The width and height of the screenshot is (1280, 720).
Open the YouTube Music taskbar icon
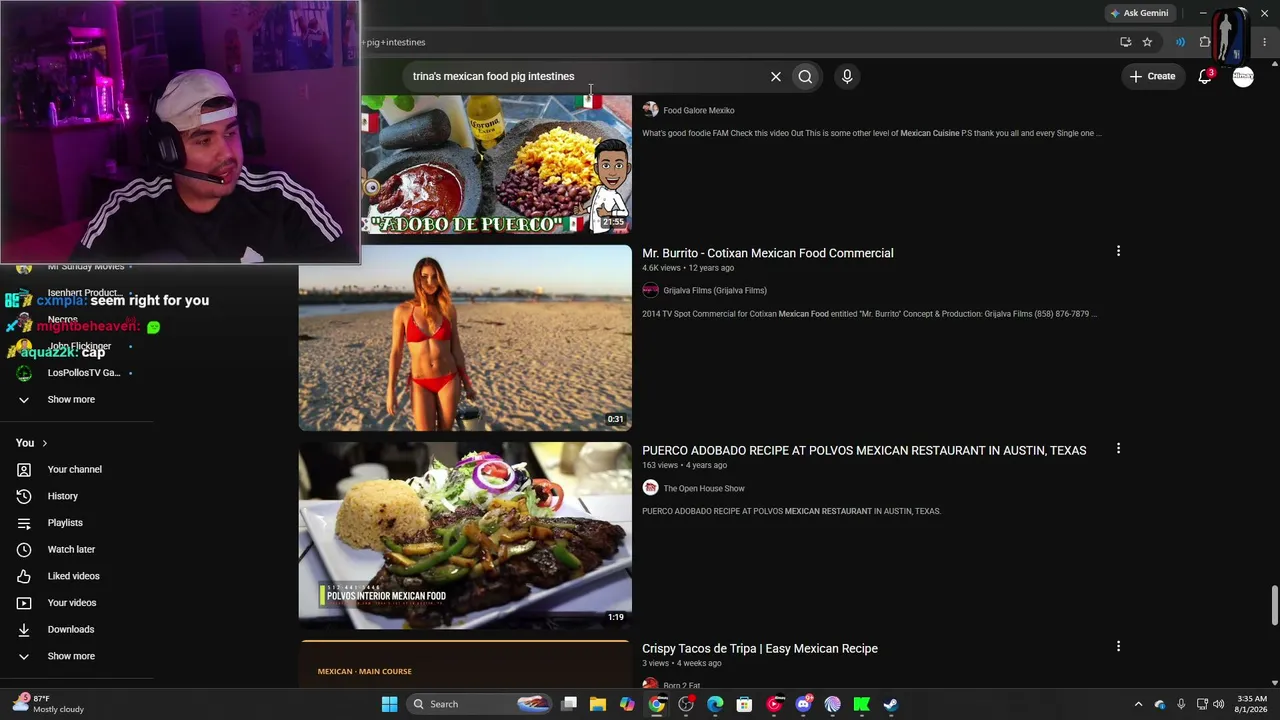(774, 704)
